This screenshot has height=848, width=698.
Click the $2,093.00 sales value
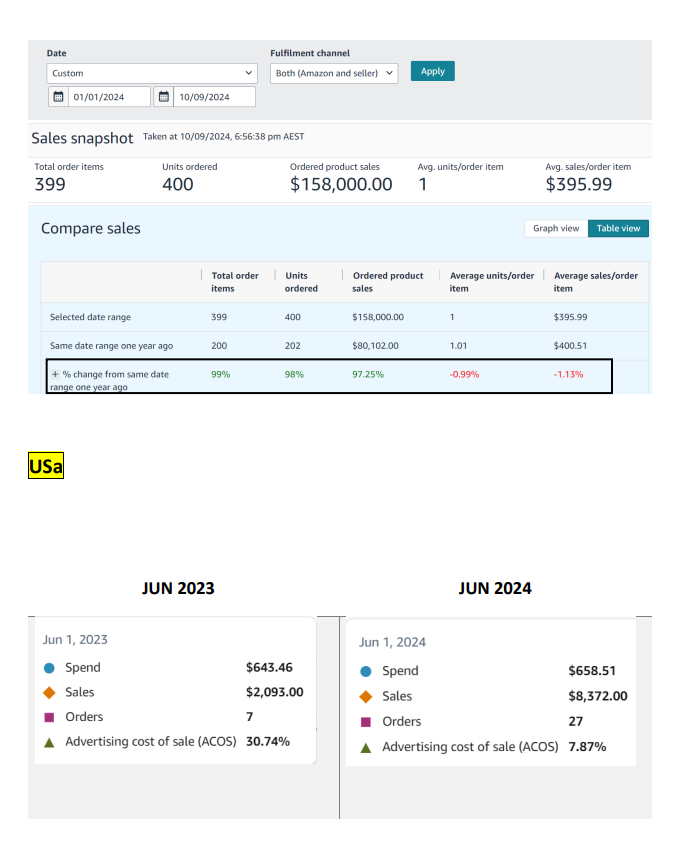point(275,692)
